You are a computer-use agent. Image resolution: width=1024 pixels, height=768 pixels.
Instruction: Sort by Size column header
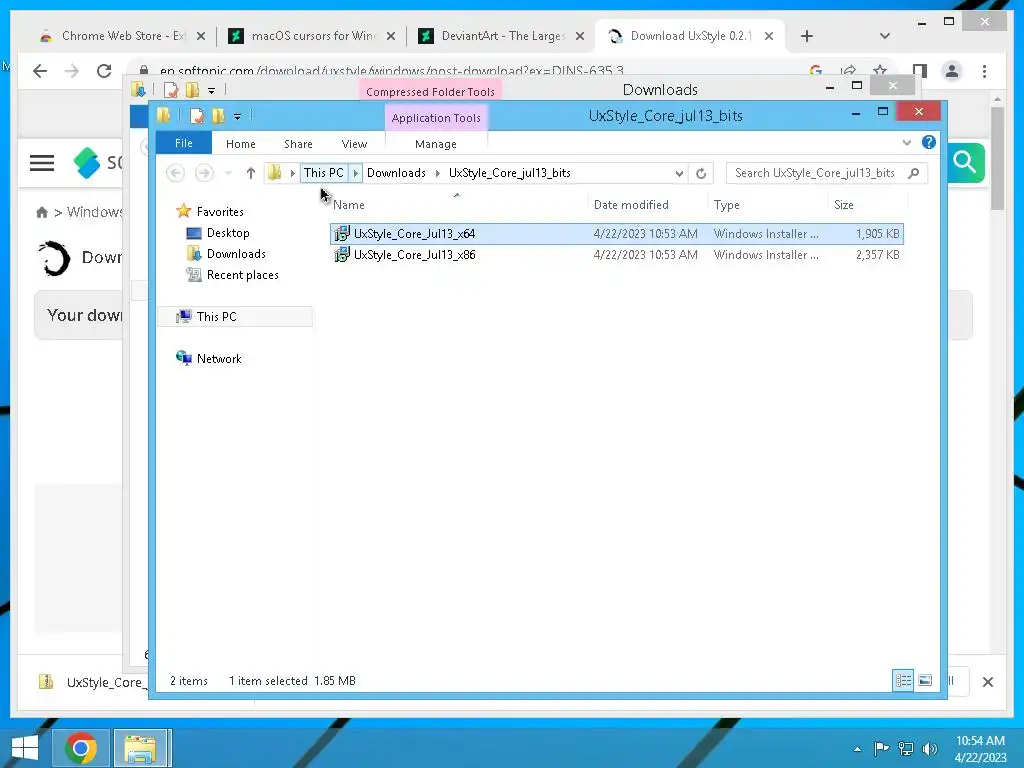[844, 204]
